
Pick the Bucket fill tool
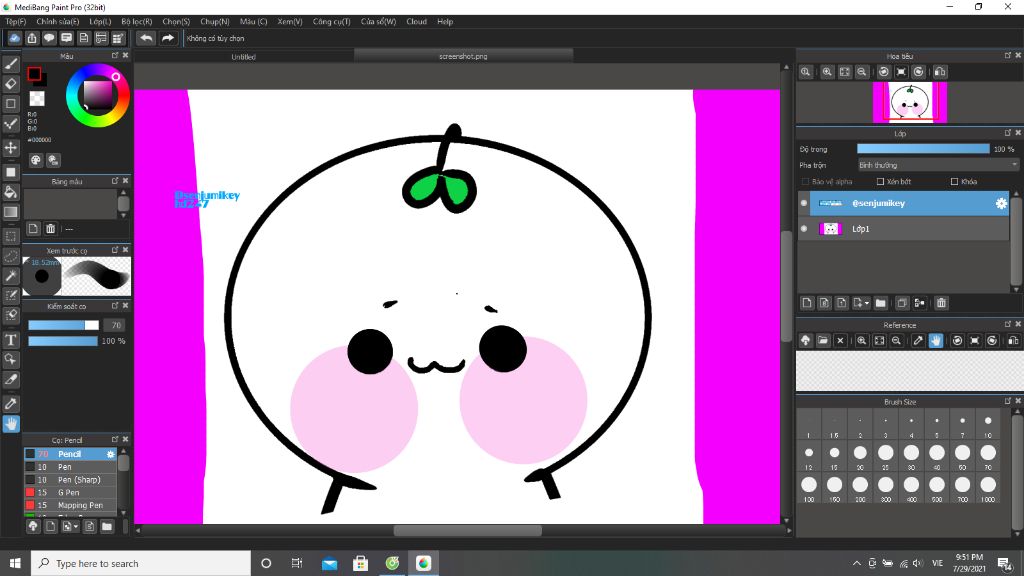tap(11, 191)
